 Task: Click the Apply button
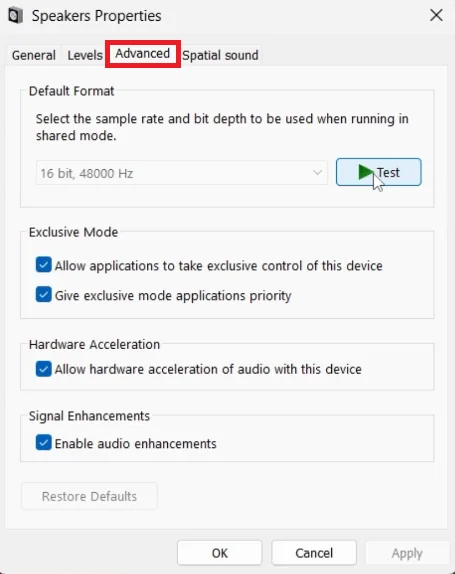click(407, 553)
